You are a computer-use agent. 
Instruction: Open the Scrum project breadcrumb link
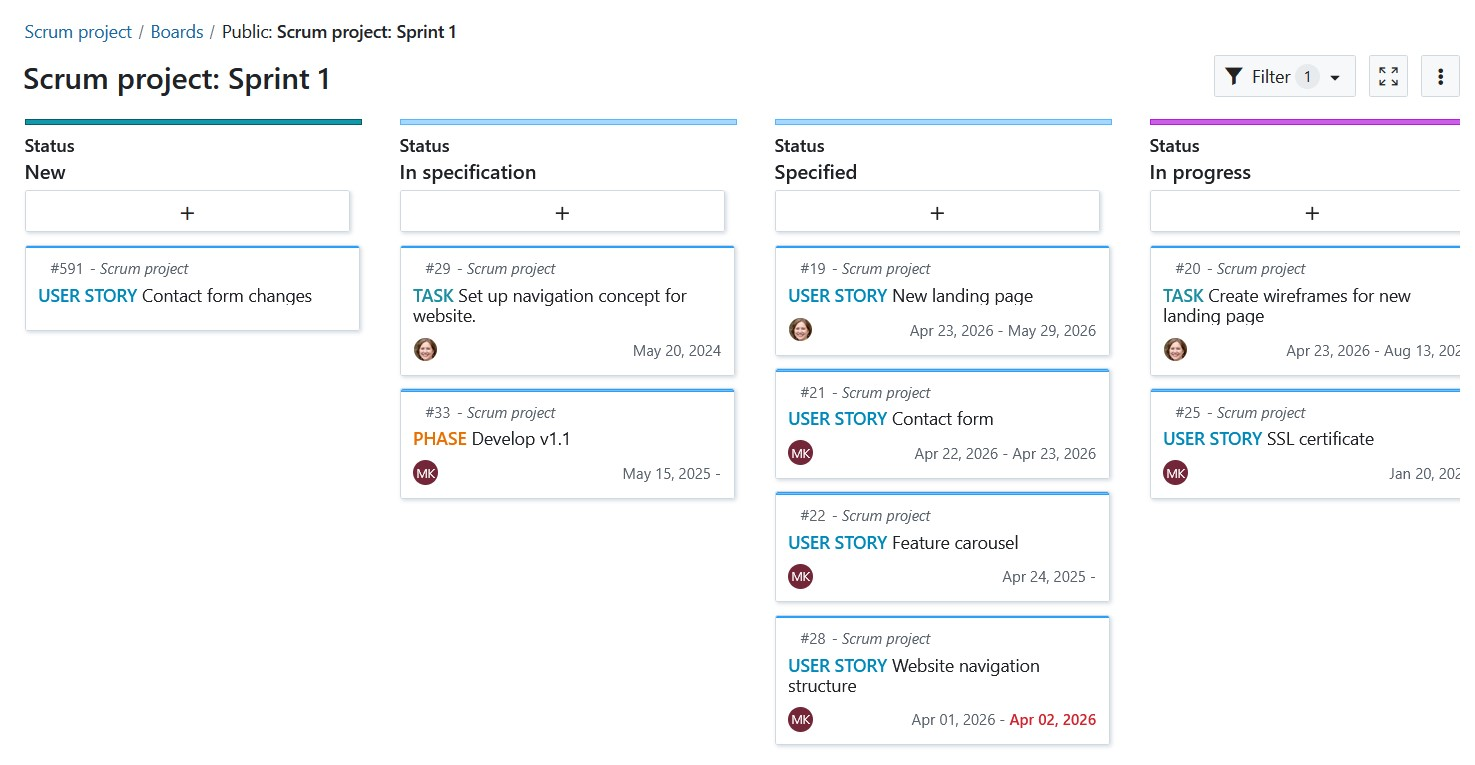[78, 31]
